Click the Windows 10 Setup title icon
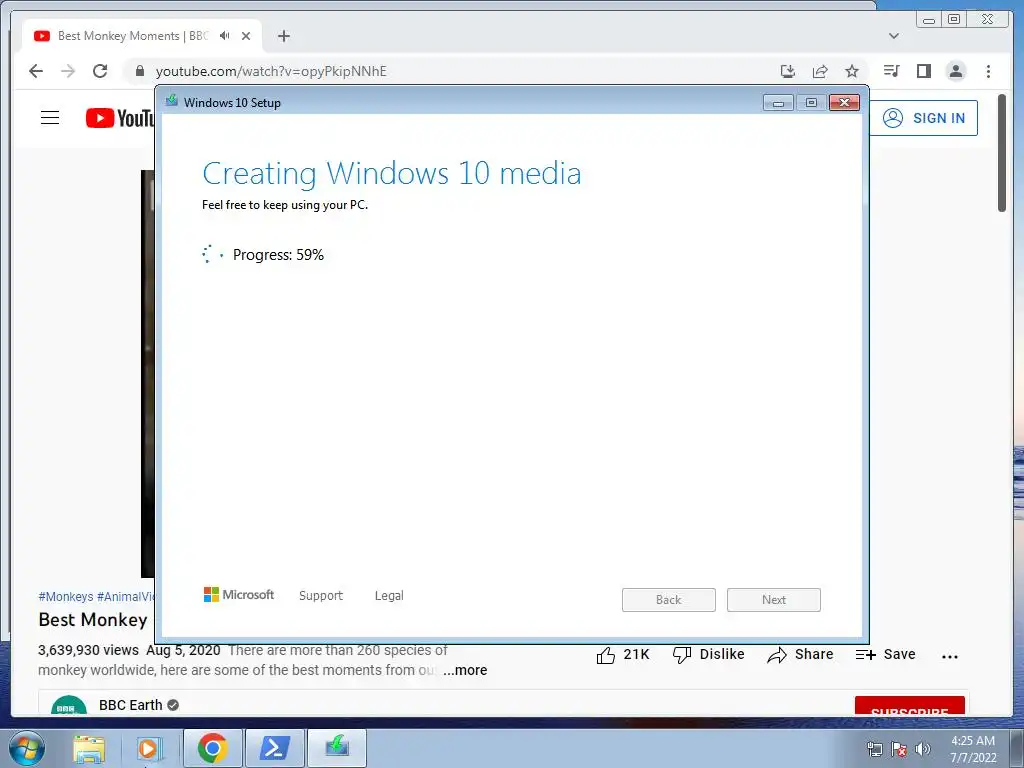 [172, 101]
